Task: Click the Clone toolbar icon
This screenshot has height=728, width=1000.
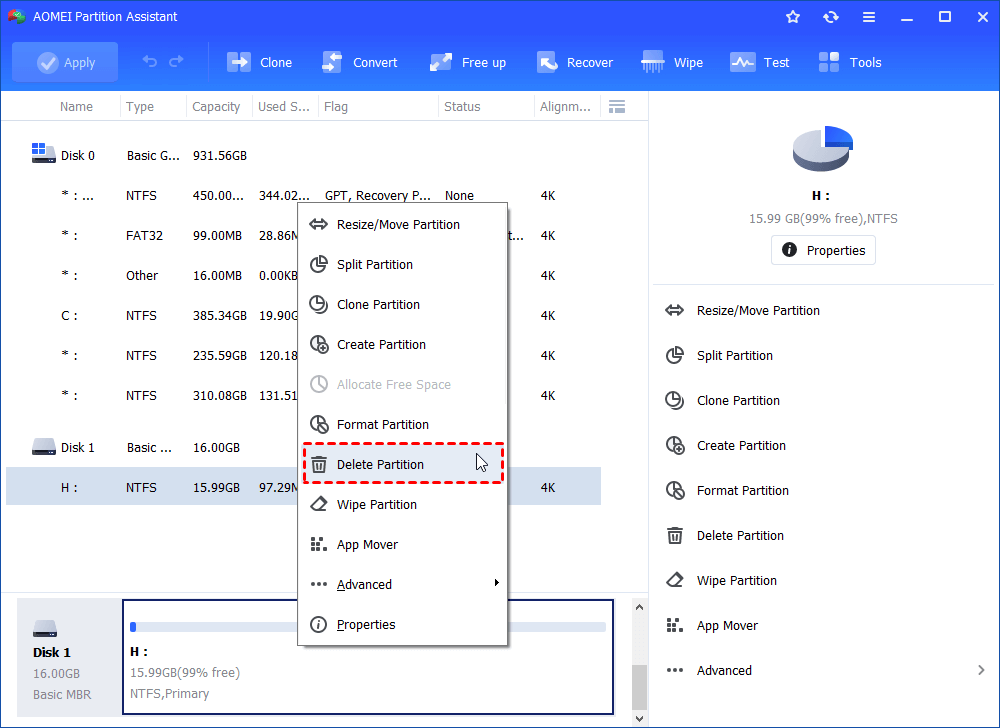Action: click(x=259, y=62)
